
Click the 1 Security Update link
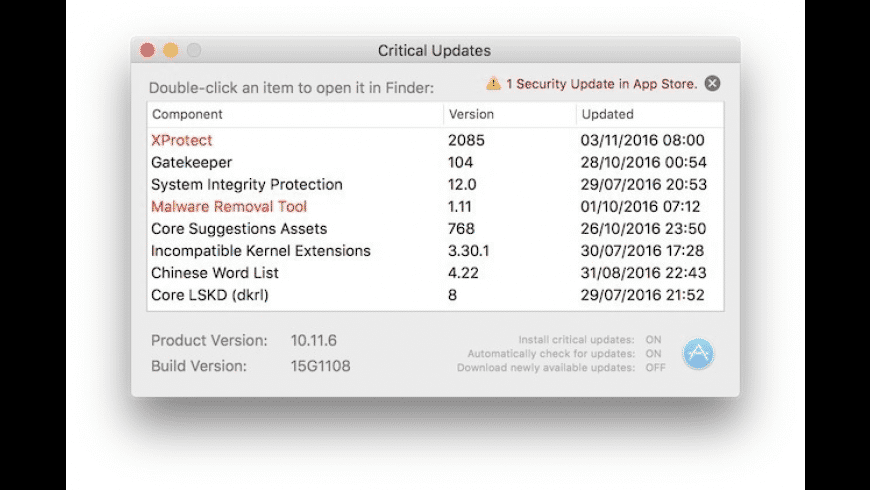[x=601, y=84]
